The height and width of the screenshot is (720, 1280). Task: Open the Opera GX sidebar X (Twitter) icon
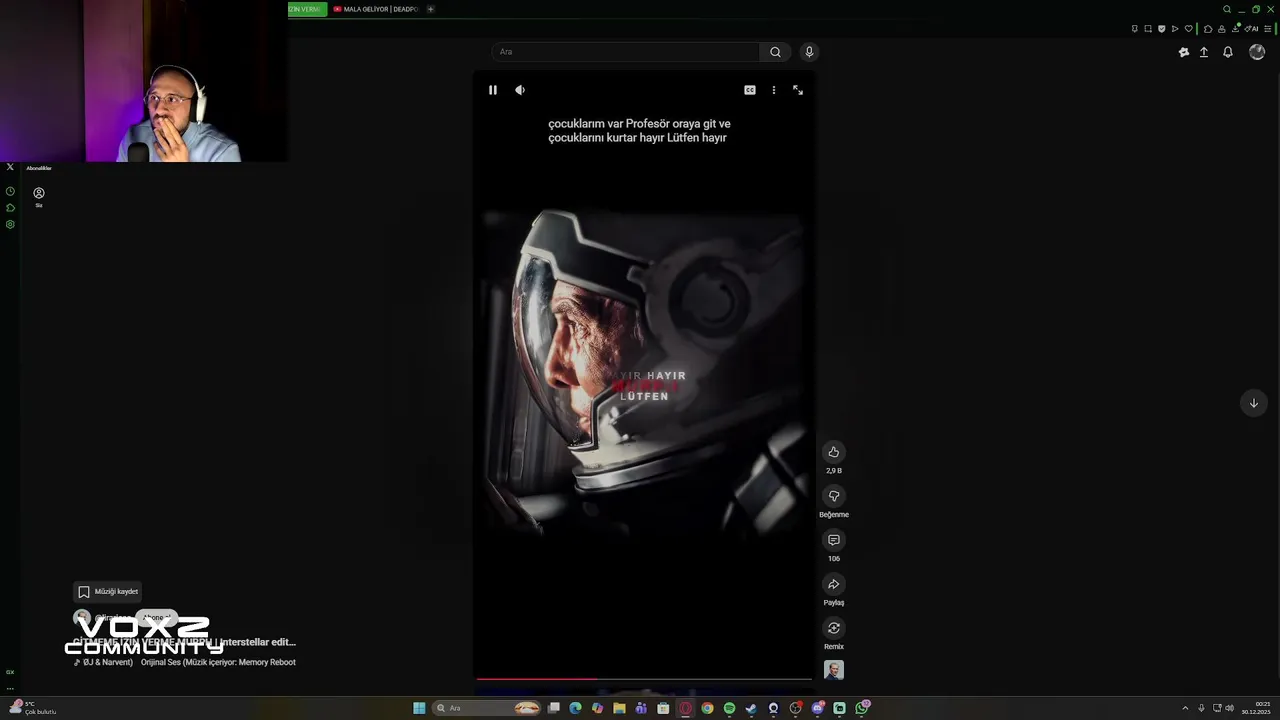[x=10, y=167]
